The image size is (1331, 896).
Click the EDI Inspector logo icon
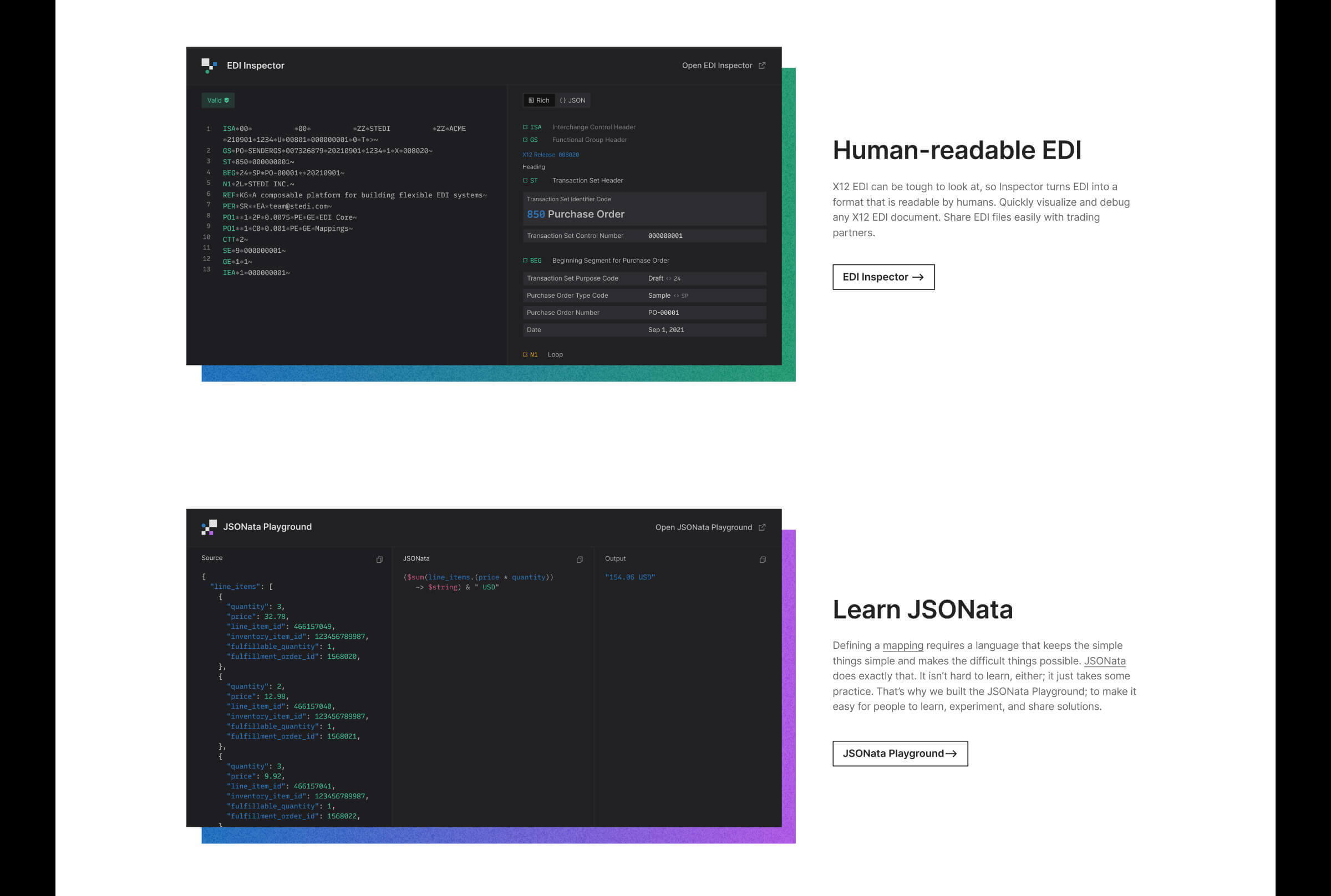coord(209,66)
